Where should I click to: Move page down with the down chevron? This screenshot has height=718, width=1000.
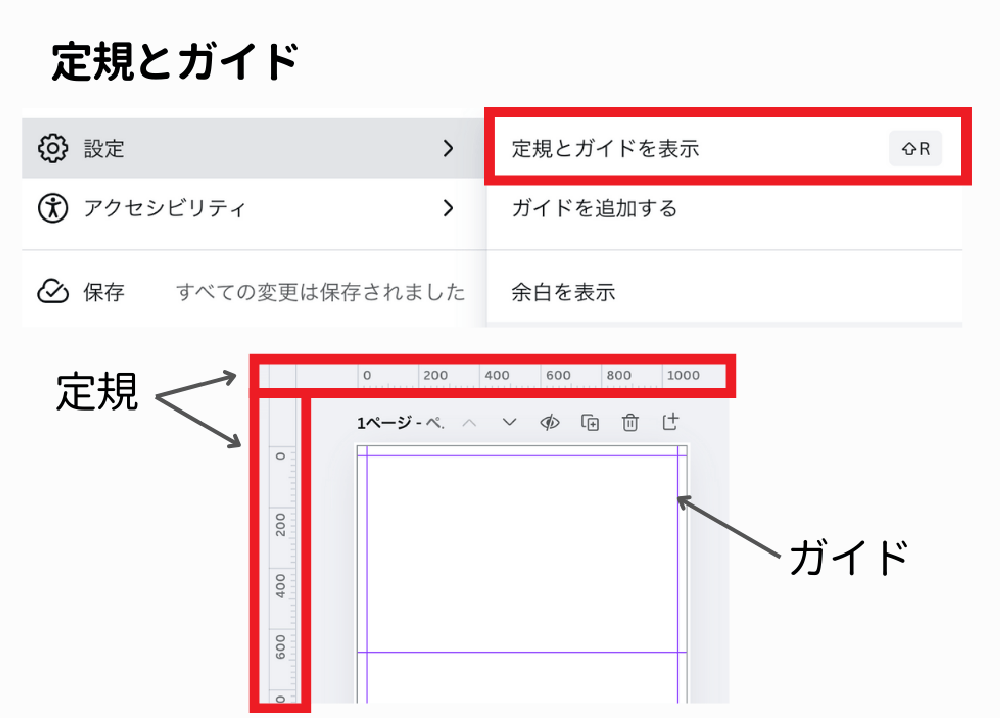point(509,423)
